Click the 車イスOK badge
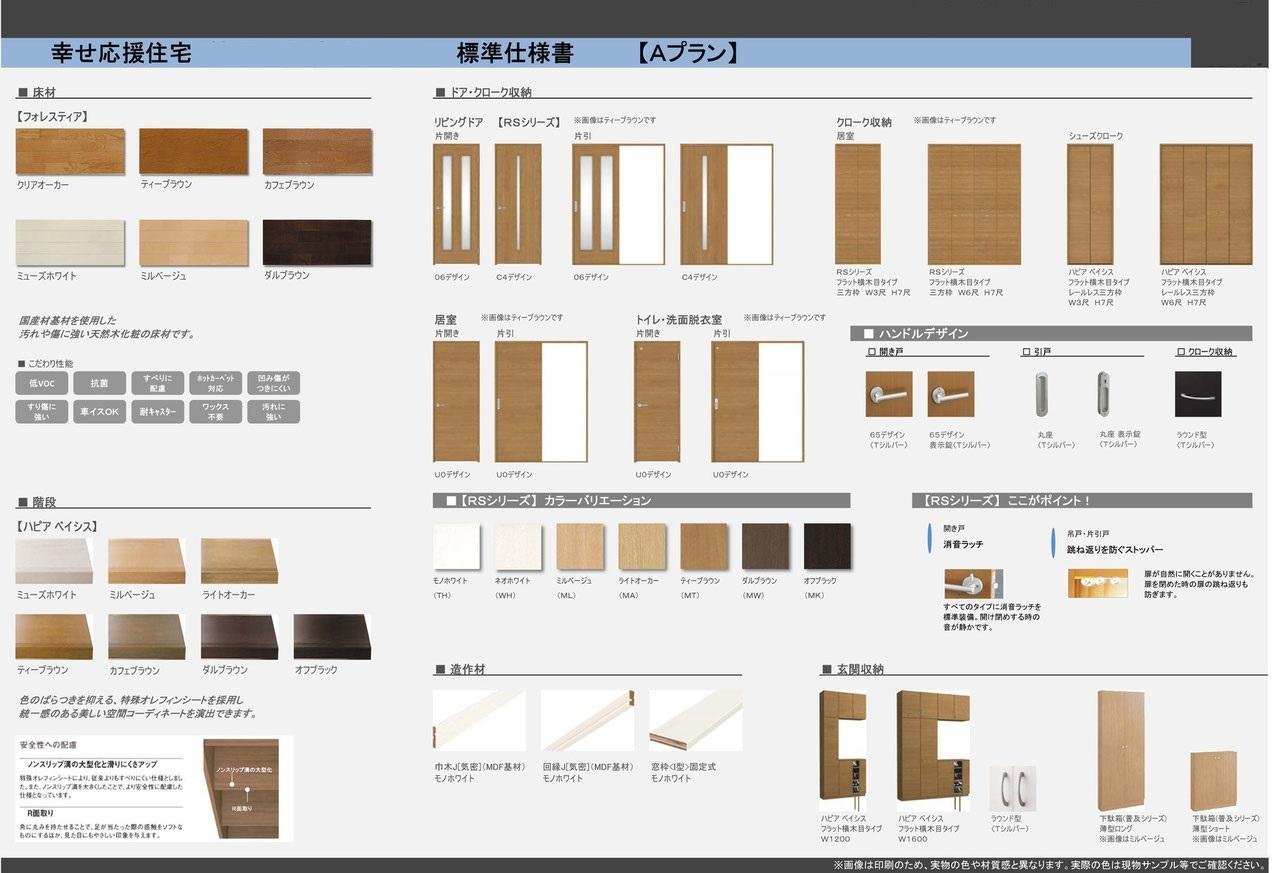Image resolution: width=1280 pixels, height=873 pixels. 100,412
